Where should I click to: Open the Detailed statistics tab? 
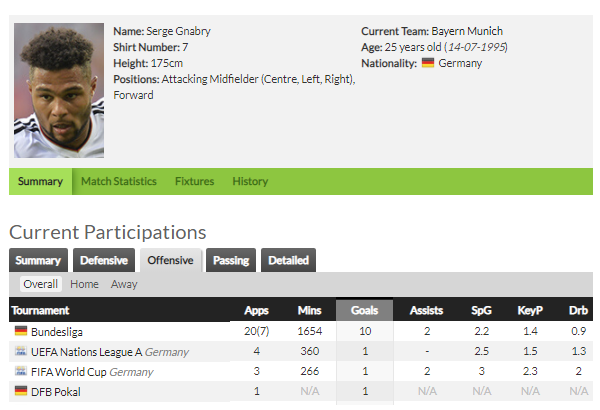pos(288,260)
